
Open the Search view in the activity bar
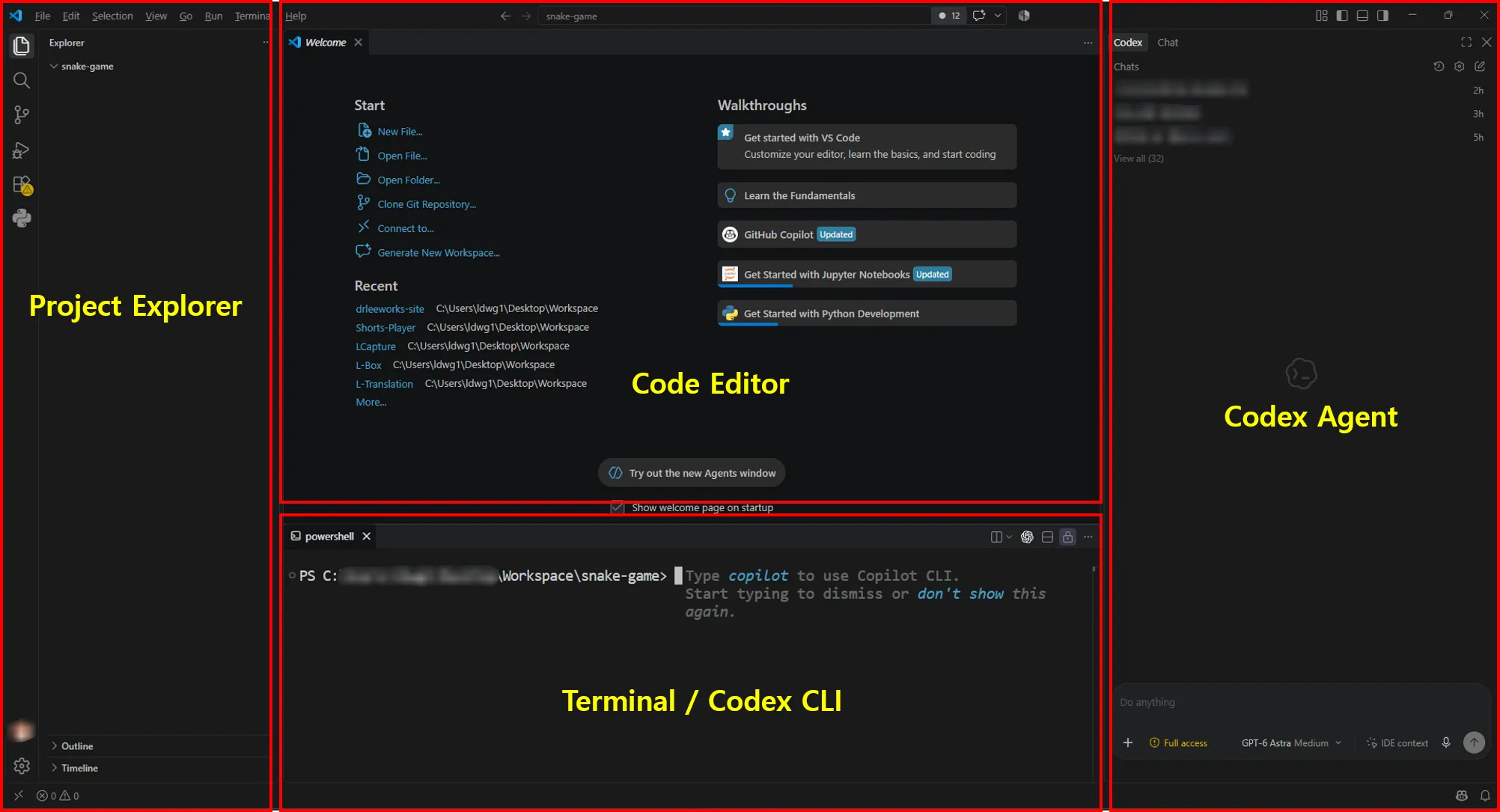click(x=22, y=80)
